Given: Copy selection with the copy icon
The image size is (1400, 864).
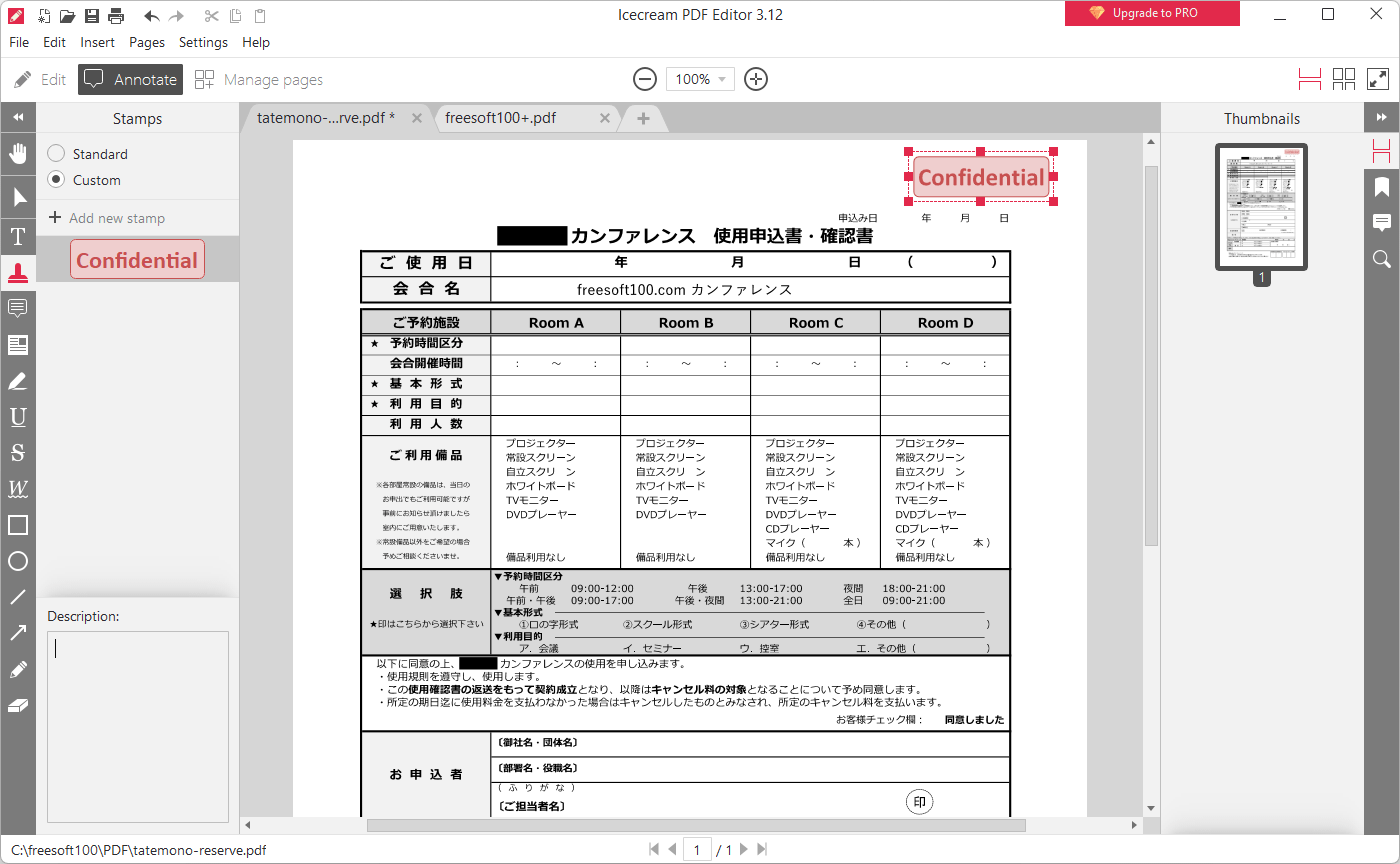Looking at the screenshot, I should [235, 15].
